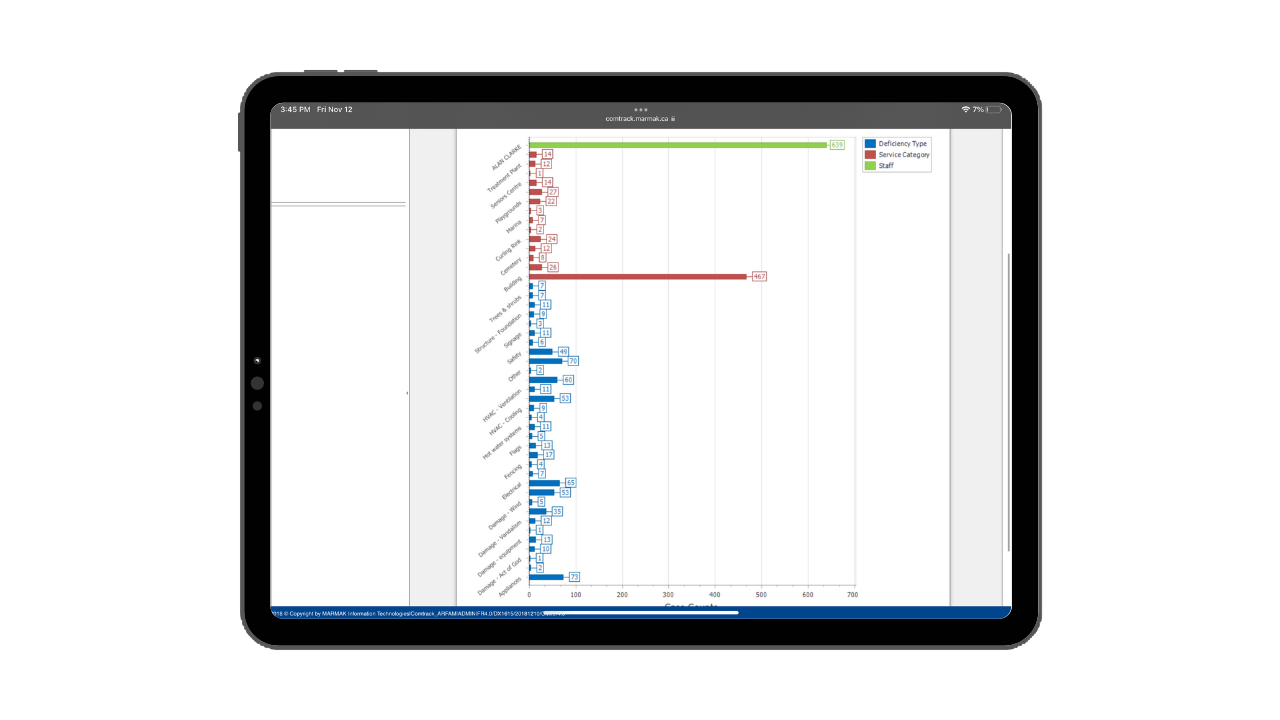This screenshot has width=1280, height=720.
Task: Click the Damage - Vandalism axis label
Action: click(501, 539)
